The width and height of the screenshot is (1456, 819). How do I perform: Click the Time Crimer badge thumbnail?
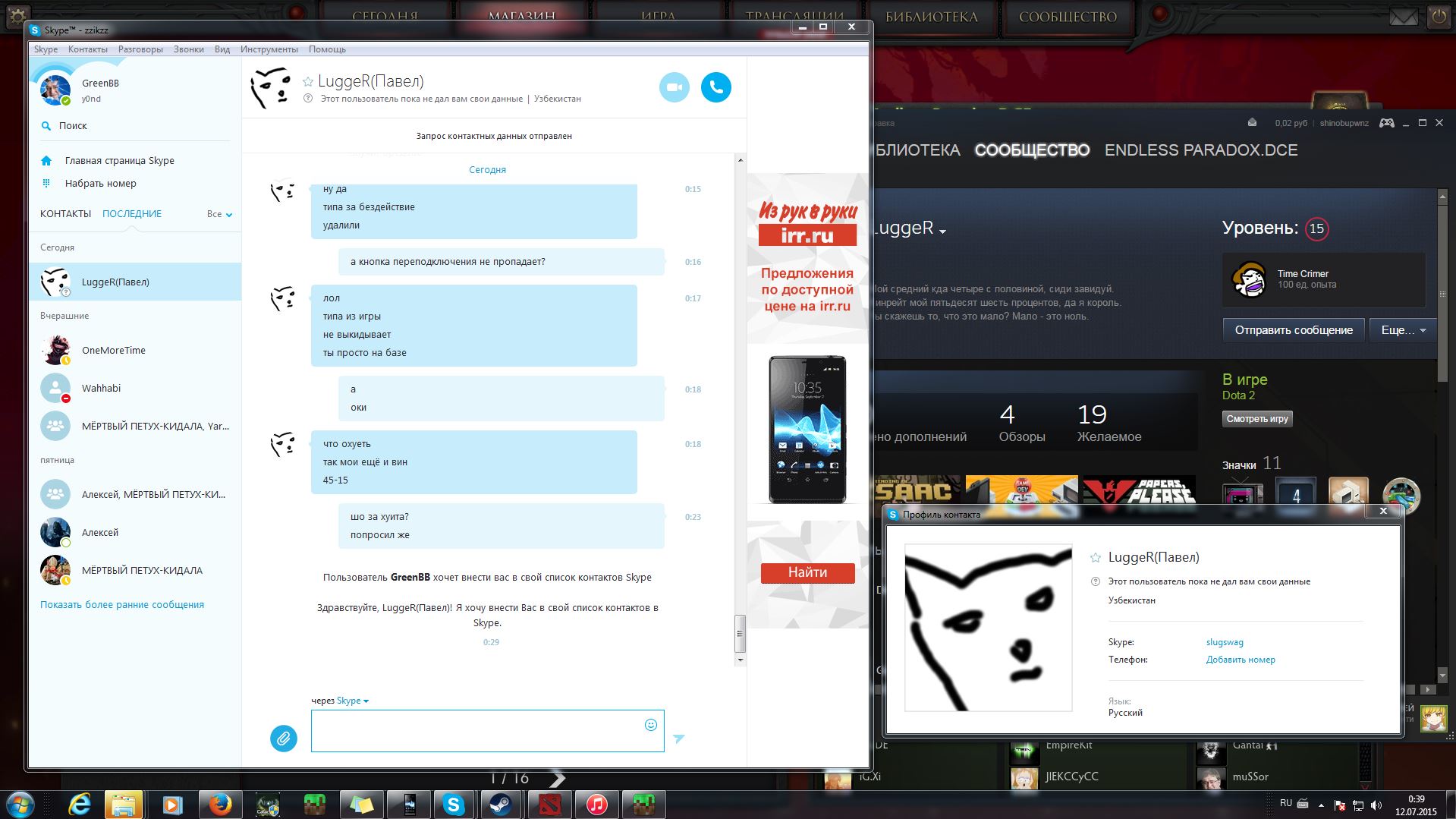pos(1248,279)
